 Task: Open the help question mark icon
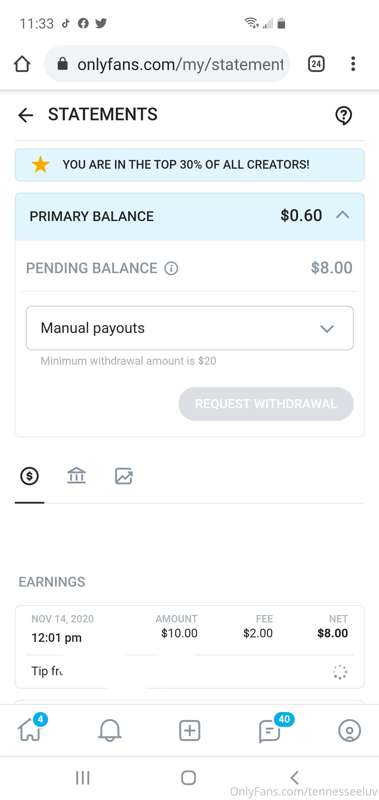(344, 116)
